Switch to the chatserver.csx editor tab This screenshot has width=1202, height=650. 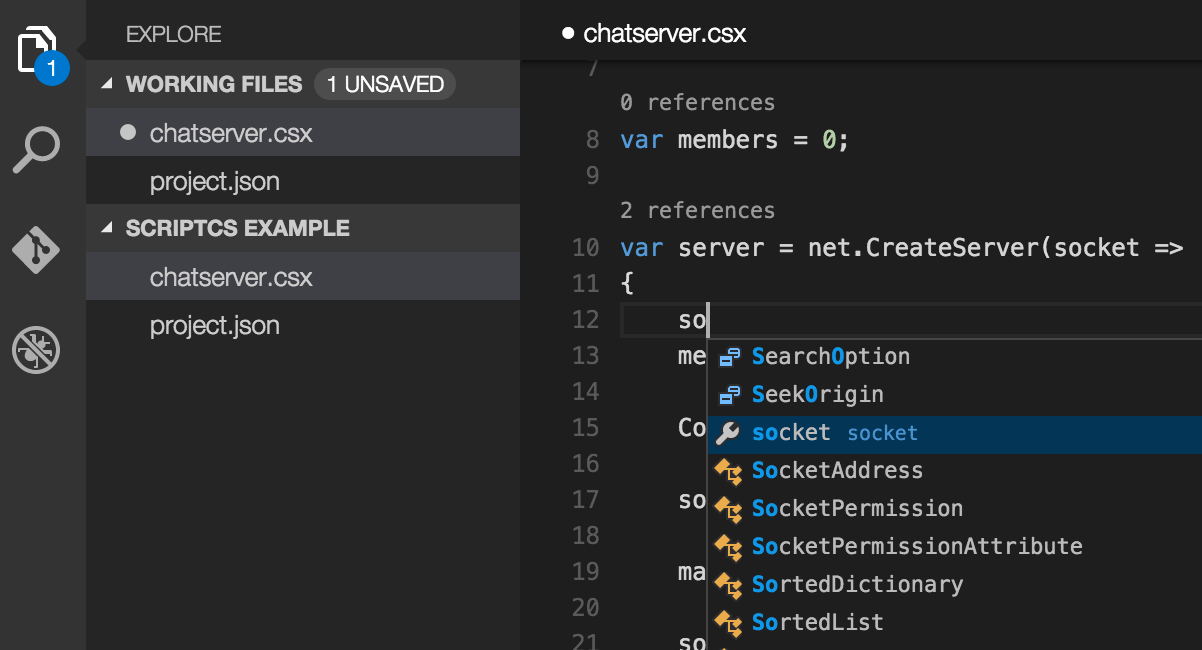pos(665,32)
